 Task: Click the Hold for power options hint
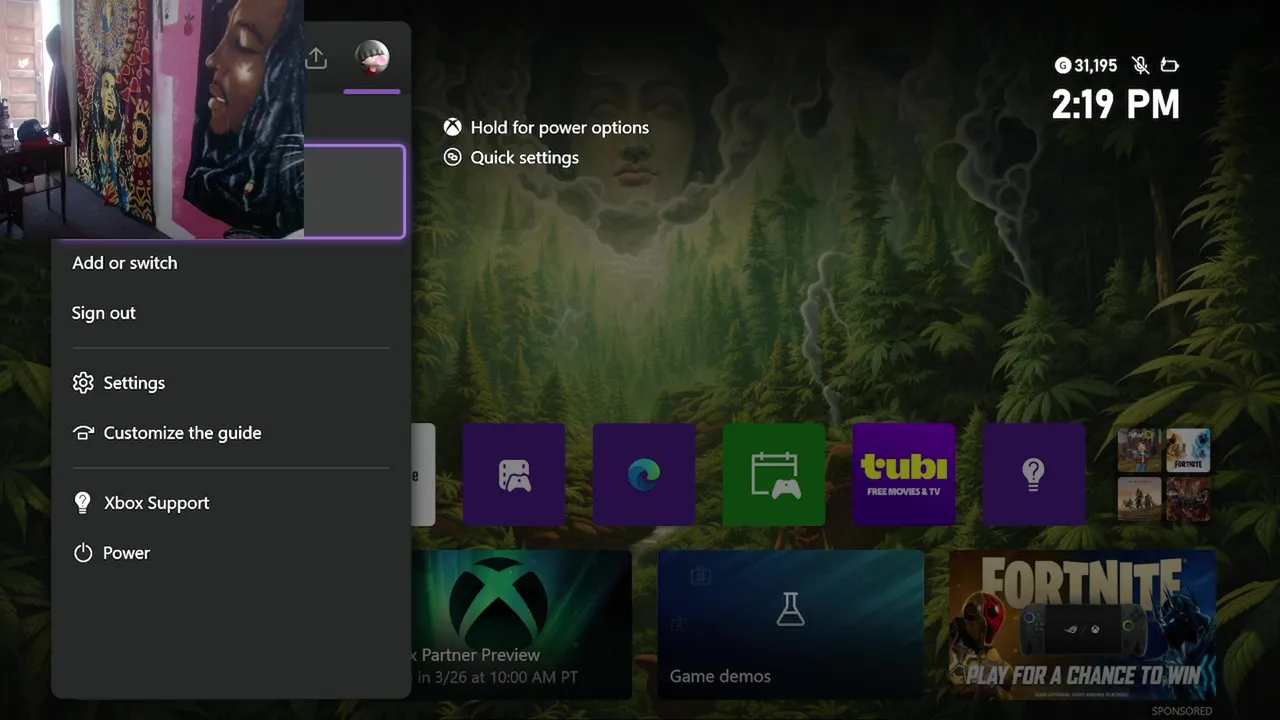coord(560,128)
